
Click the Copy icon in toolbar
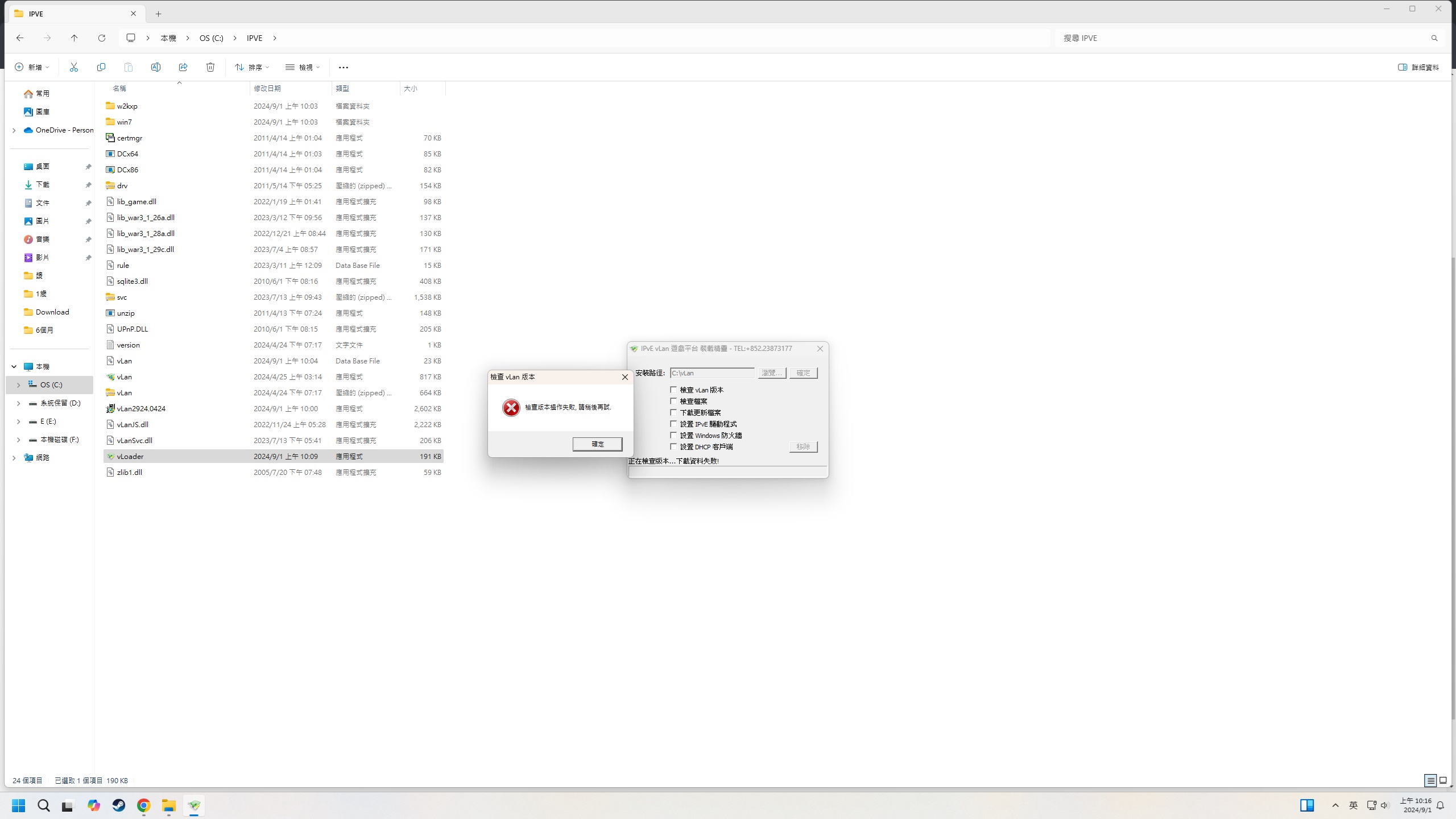[101, 67]
